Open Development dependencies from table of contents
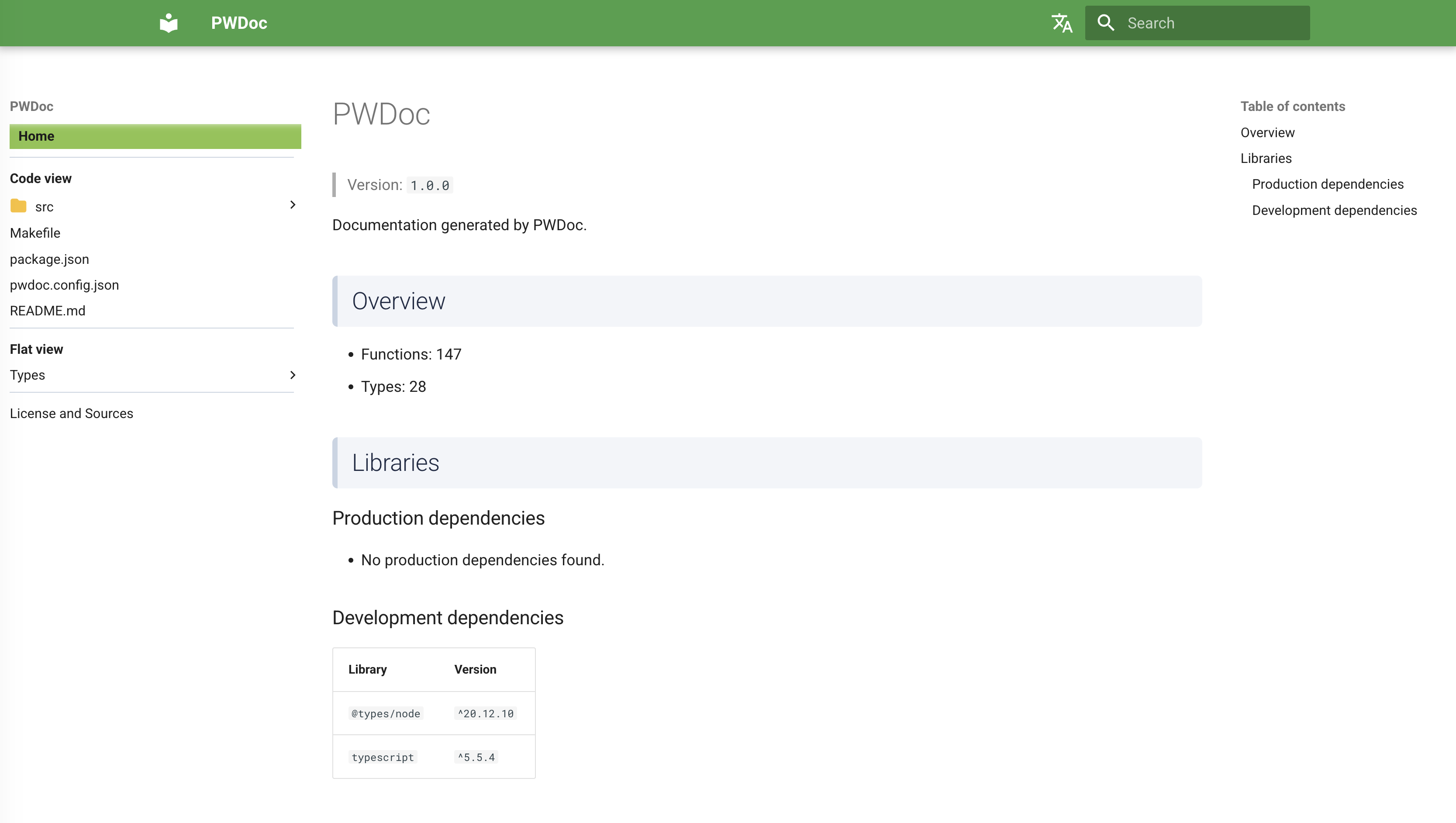Image resolution: width=1456 pixels, height=823 pixels. pyautogui.click(x=1334, y=210)
